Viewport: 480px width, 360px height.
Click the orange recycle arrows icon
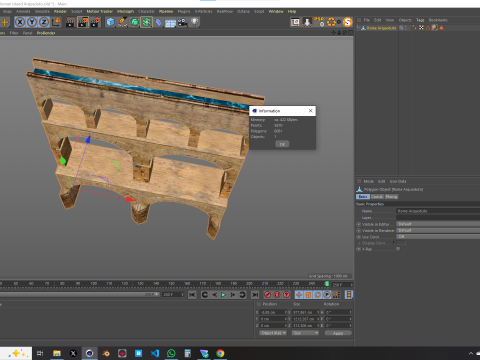click(331, 22)
